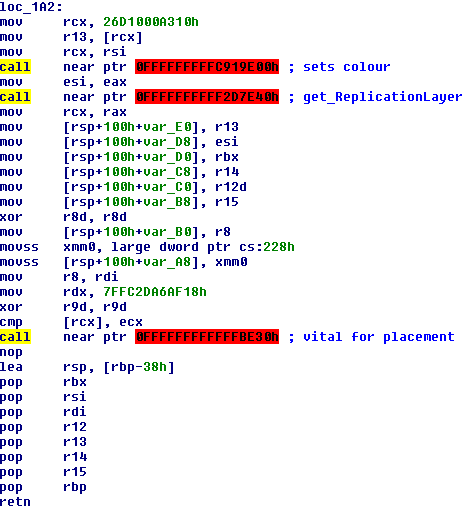Click the constant 7FFC2DA6AF18h
The image size is (465, 510).
155,292
